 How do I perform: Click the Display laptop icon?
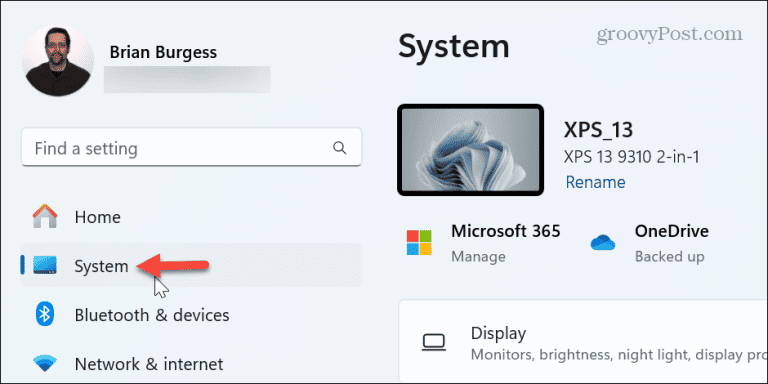point(433,342)
